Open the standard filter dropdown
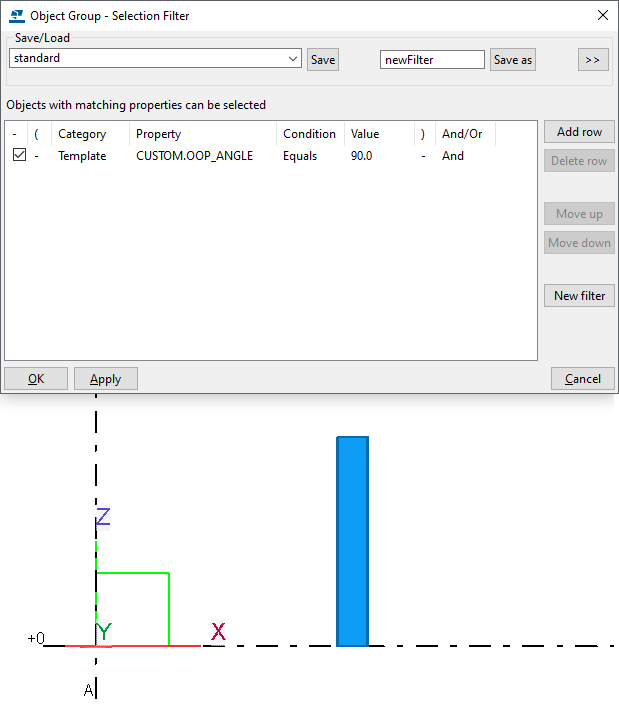The image size is (619, 706). pos(293,59)
